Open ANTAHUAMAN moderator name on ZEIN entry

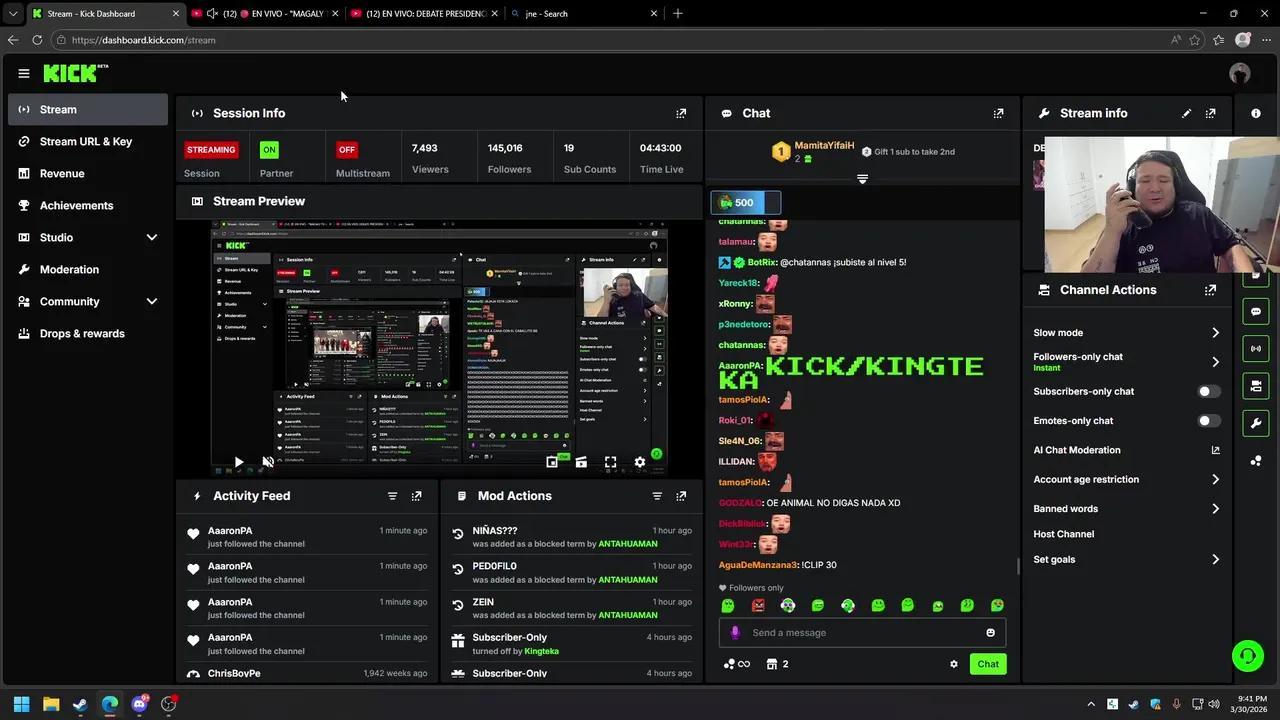point(628,615)
